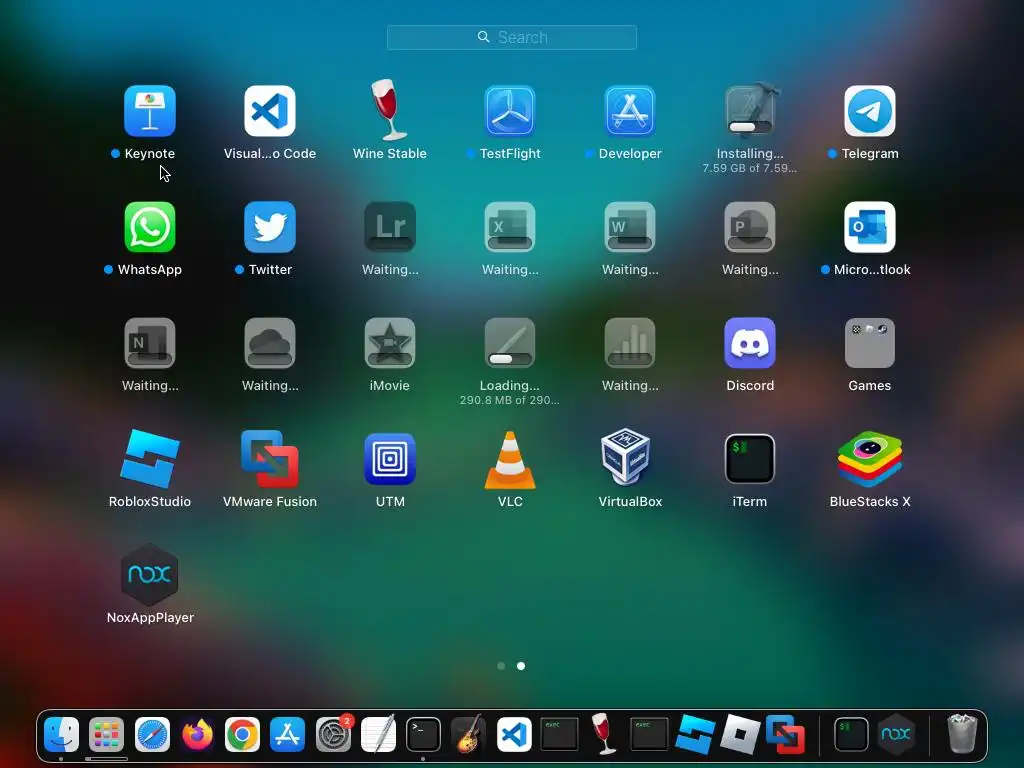1024x768 pixels.
Task: Click the installing Xcode icon
Action: [750, 110]
